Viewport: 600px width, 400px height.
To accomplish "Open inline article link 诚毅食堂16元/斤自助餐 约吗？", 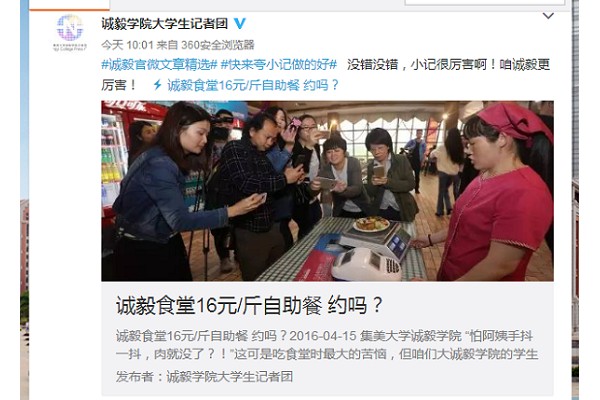I will [x=253, y=85].
